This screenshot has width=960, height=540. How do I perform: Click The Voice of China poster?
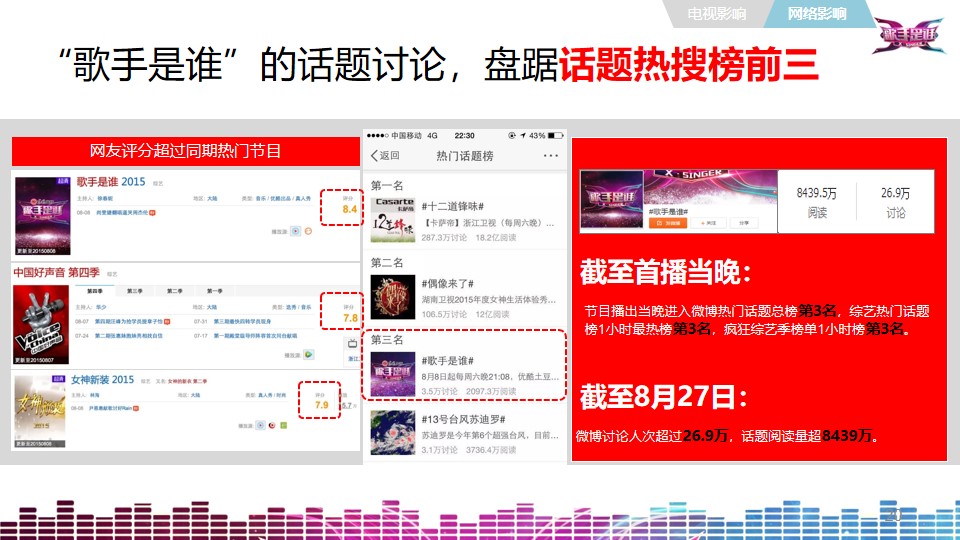click(x=41, y=324)
